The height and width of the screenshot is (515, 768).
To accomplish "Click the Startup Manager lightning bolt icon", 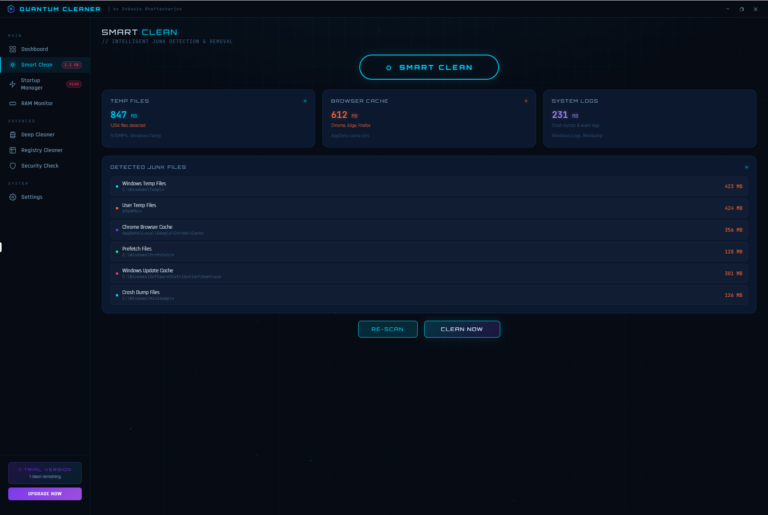I will point(13,84).
